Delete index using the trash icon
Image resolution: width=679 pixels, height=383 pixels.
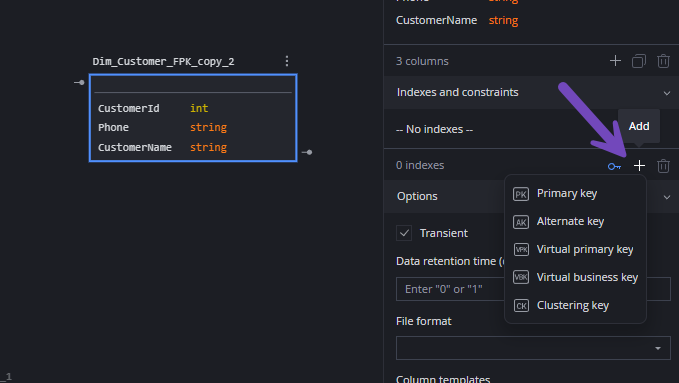coord(663,166)
